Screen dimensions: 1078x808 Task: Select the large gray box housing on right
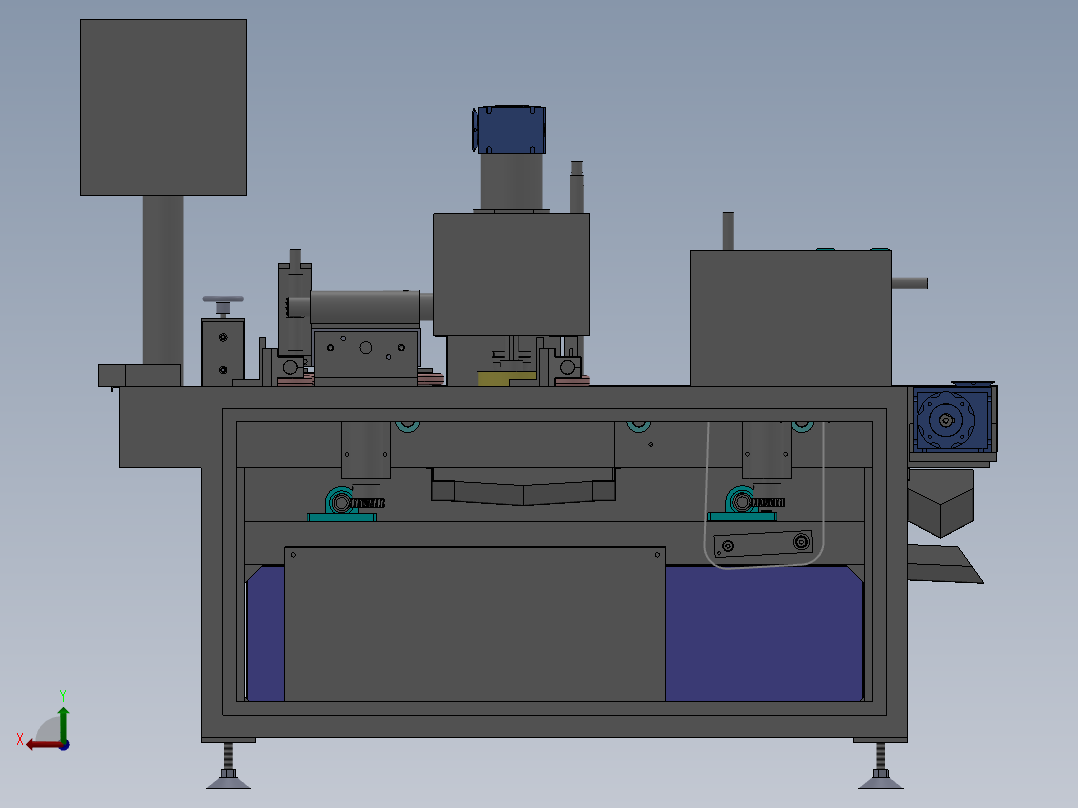pos(791,318)
